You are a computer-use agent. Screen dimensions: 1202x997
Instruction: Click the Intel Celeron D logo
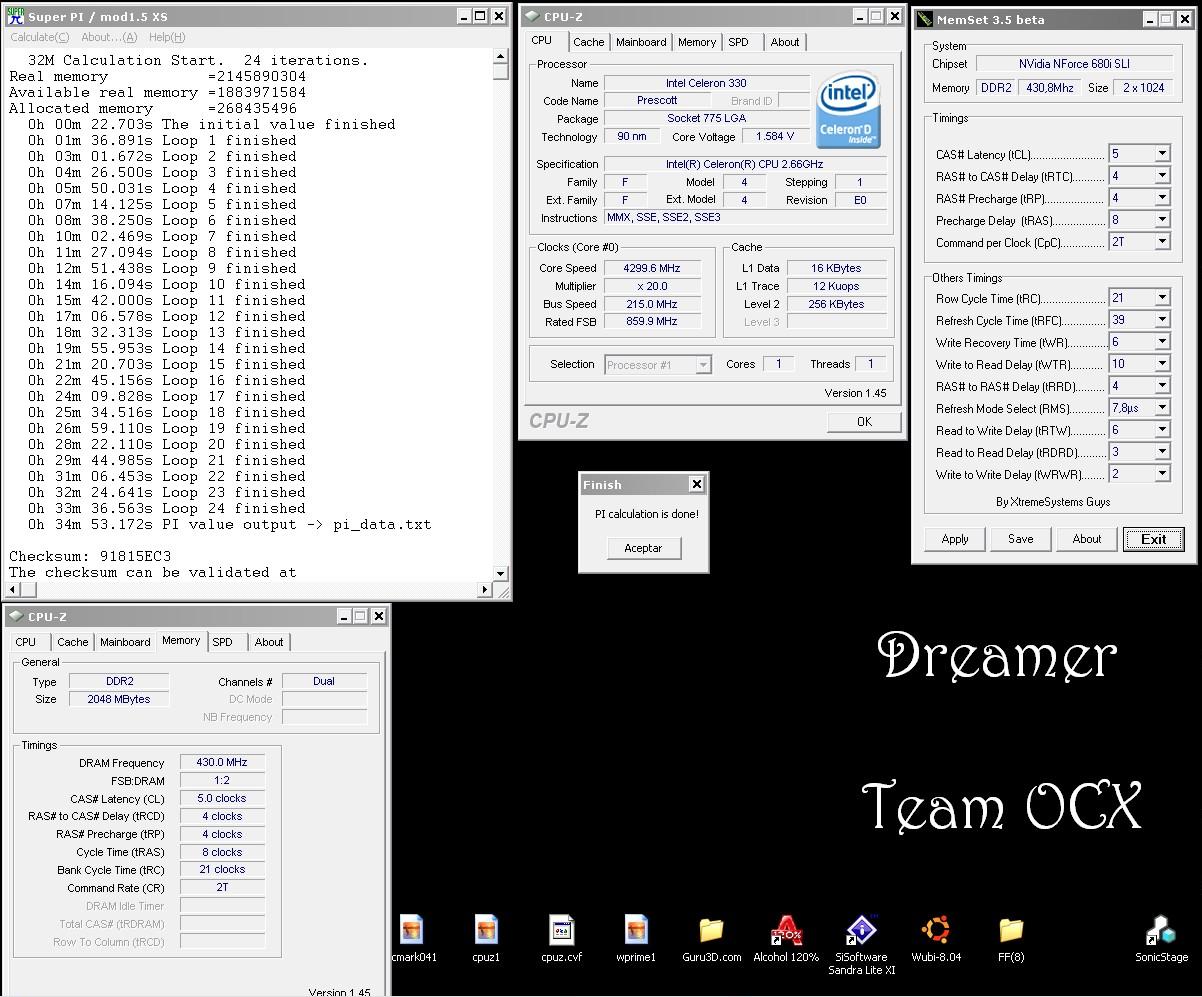848,109
